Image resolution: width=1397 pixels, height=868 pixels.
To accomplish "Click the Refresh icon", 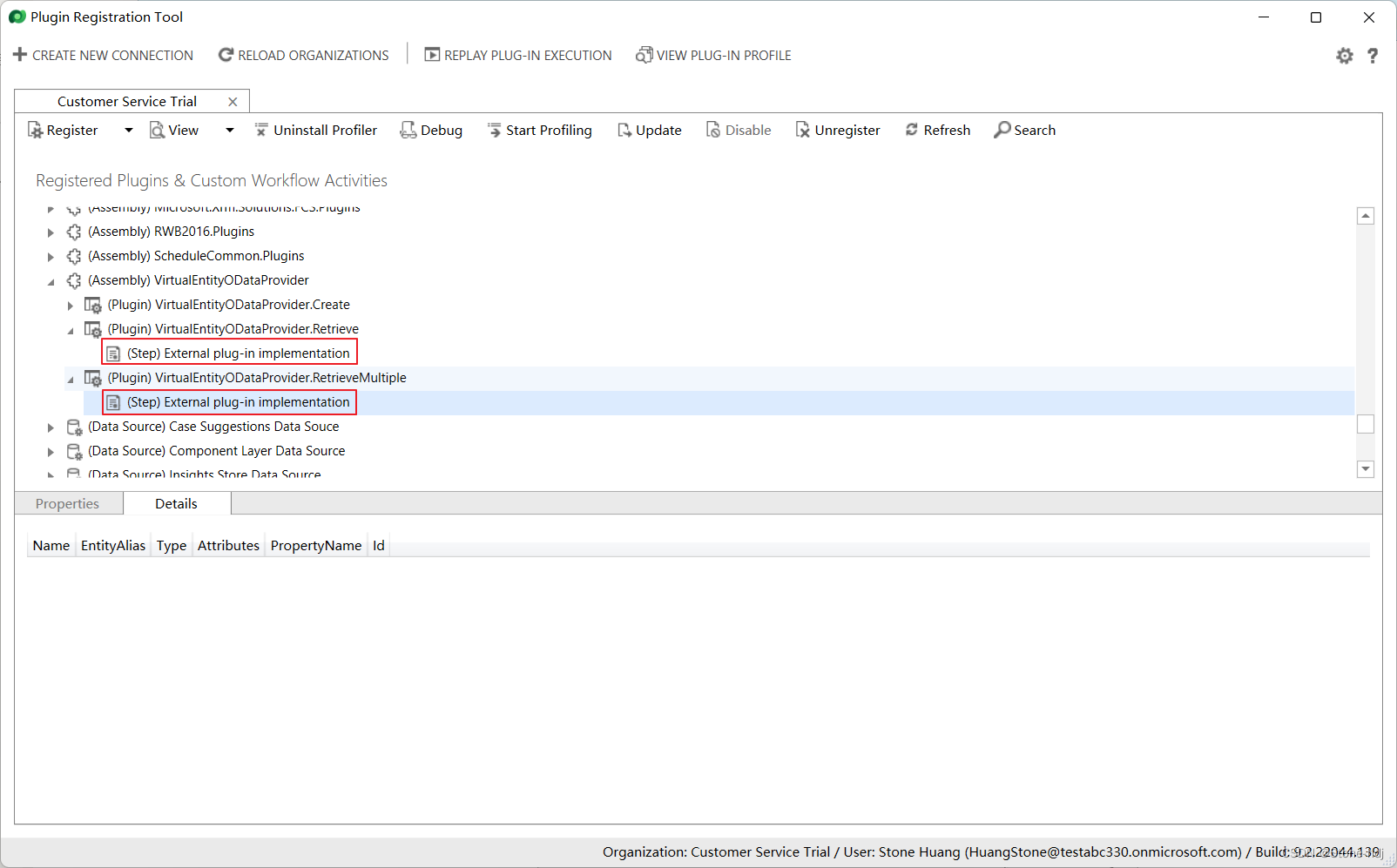I will pyautogui.click(x=912, y=130).
